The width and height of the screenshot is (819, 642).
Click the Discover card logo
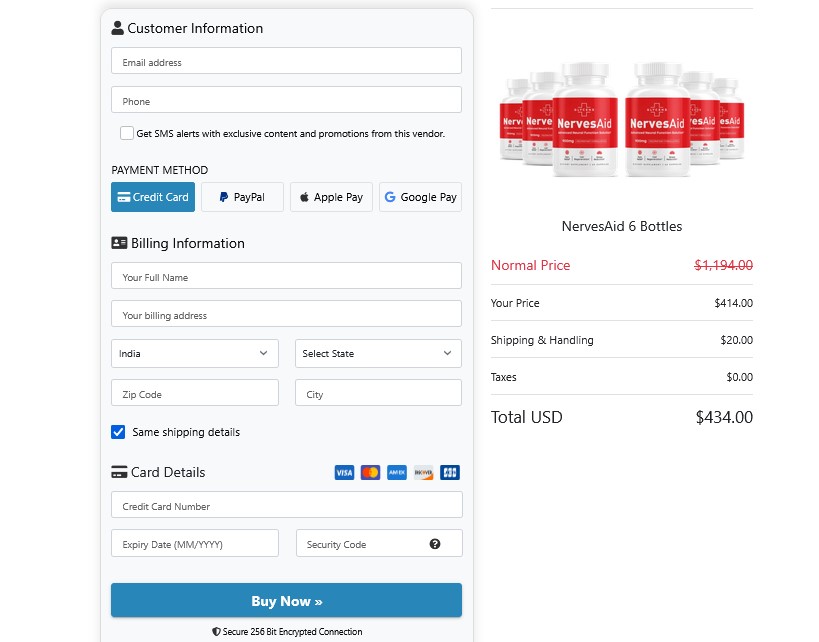[x=424, y=473]
